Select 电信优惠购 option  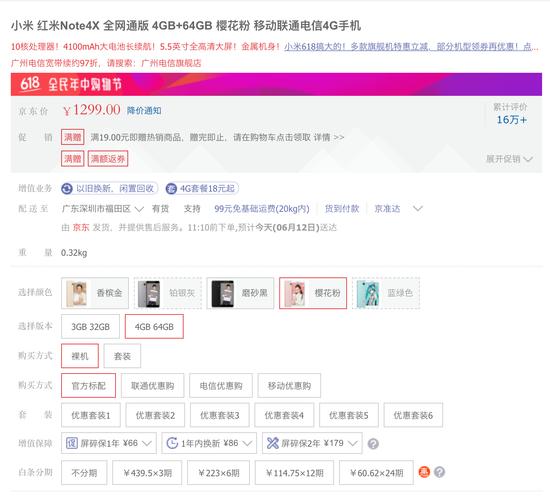(x=221, y=386)
